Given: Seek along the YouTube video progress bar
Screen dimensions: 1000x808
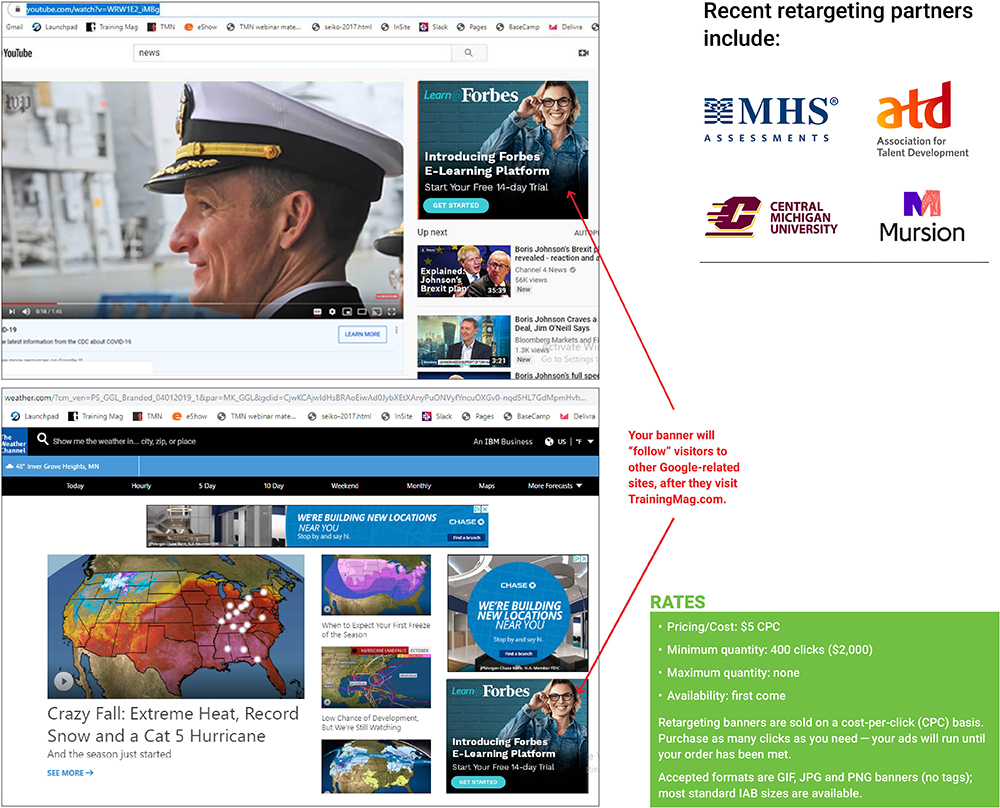Looking at the screenshot, I should point(202,304).
